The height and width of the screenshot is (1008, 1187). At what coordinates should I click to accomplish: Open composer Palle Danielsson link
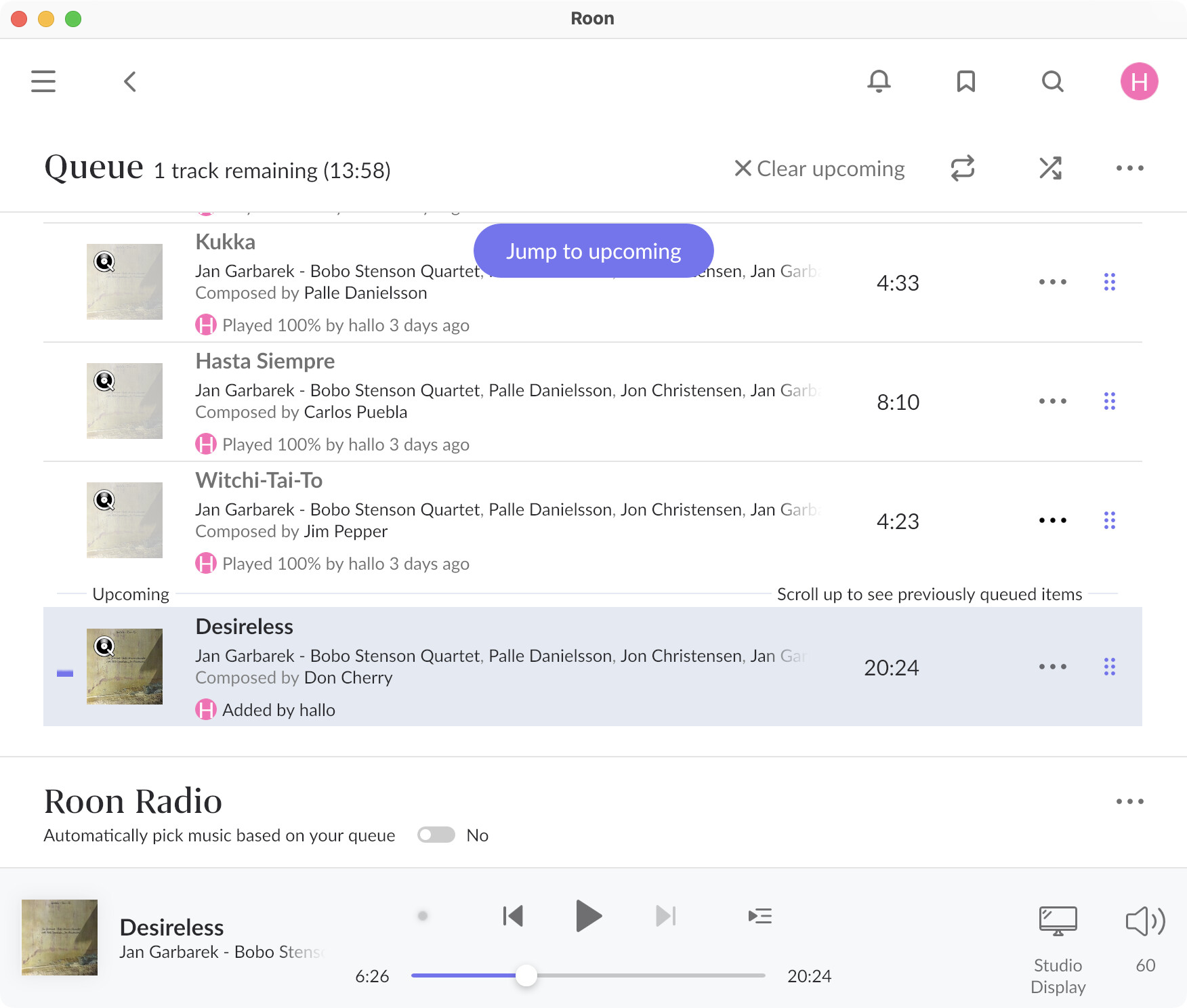(x=365, y=293)
